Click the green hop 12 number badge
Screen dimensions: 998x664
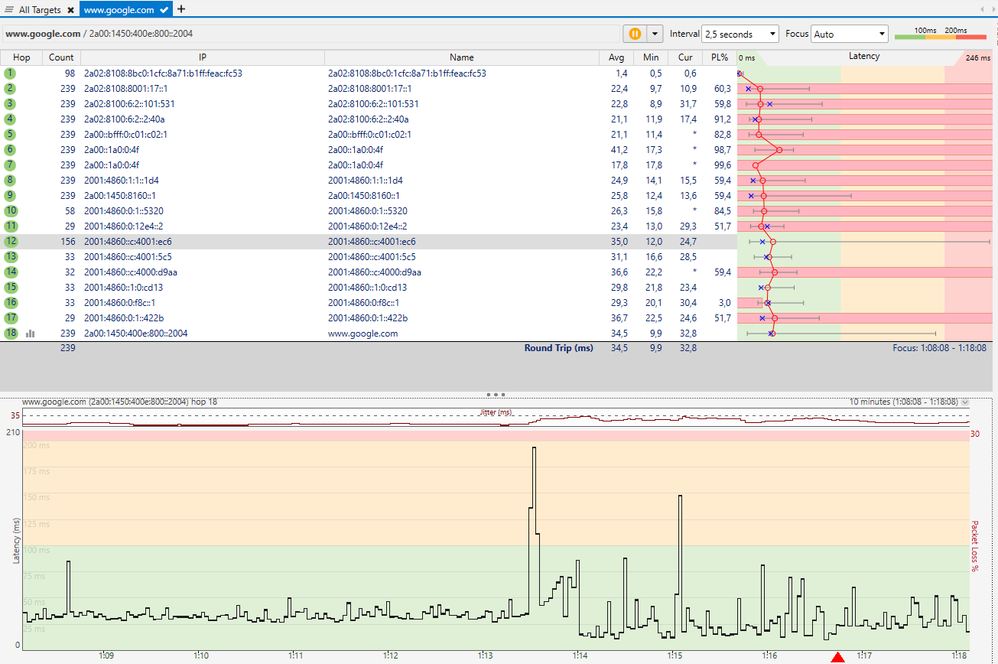[x=11, y=241]
